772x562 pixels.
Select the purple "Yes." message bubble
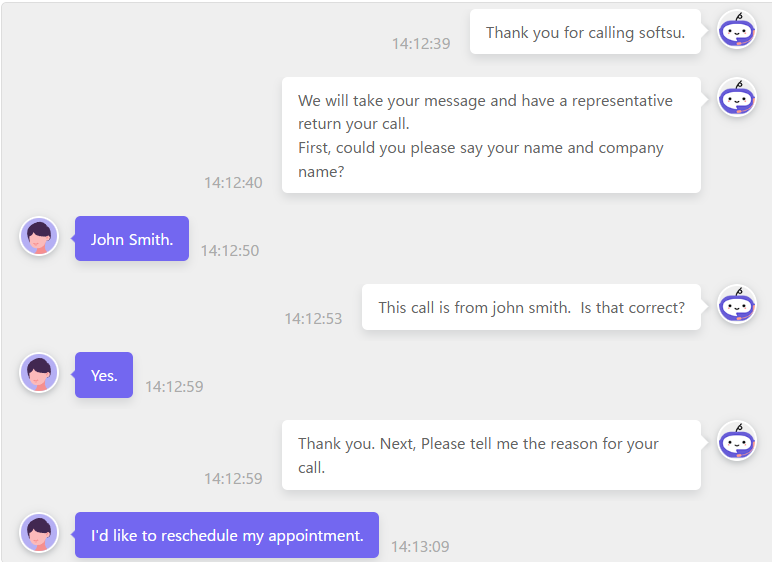point(104,375)
